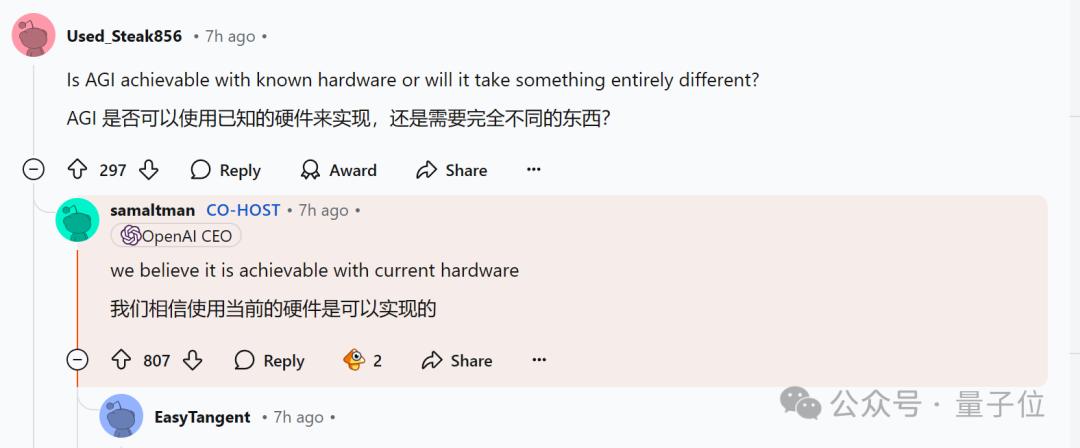Viewport: 1080px width, 448px height.
Task: Share samaltman's reply
Action: pos(457,360)
